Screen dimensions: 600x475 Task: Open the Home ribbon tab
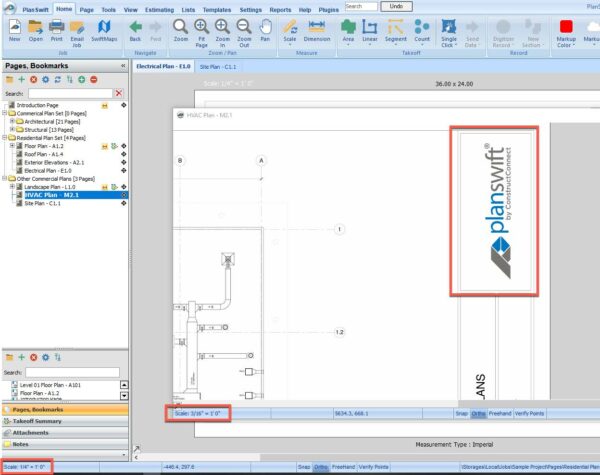point(64,9)
